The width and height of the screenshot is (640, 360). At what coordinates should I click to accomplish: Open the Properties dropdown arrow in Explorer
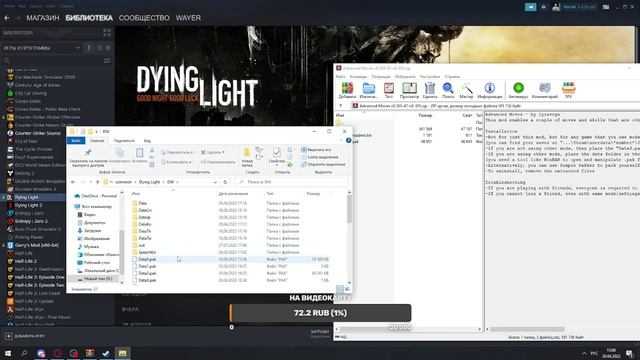coord(276,165)
